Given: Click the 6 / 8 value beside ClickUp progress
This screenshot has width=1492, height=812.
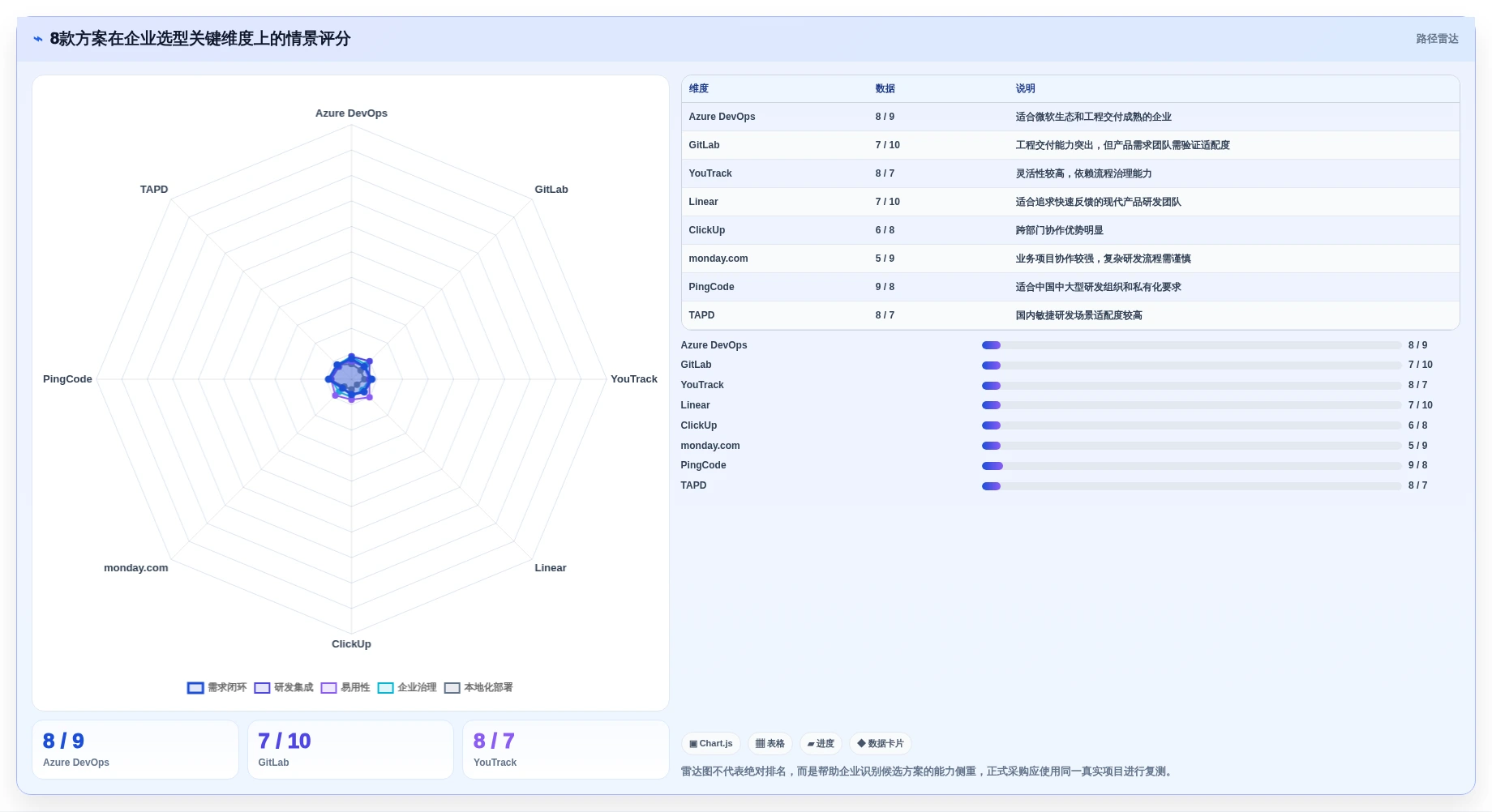Looking at the screenshot, I should [1417, 425].
